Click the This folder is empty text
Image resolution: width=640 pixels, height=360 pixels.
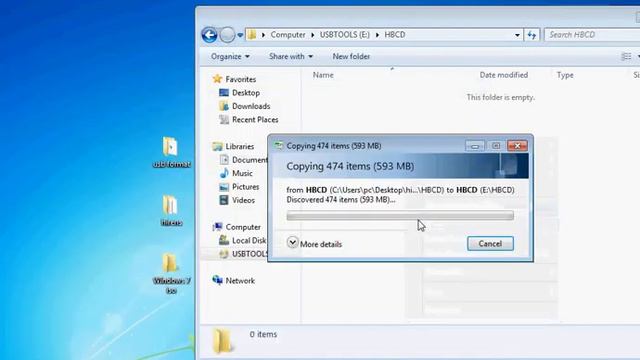point(501,98)
